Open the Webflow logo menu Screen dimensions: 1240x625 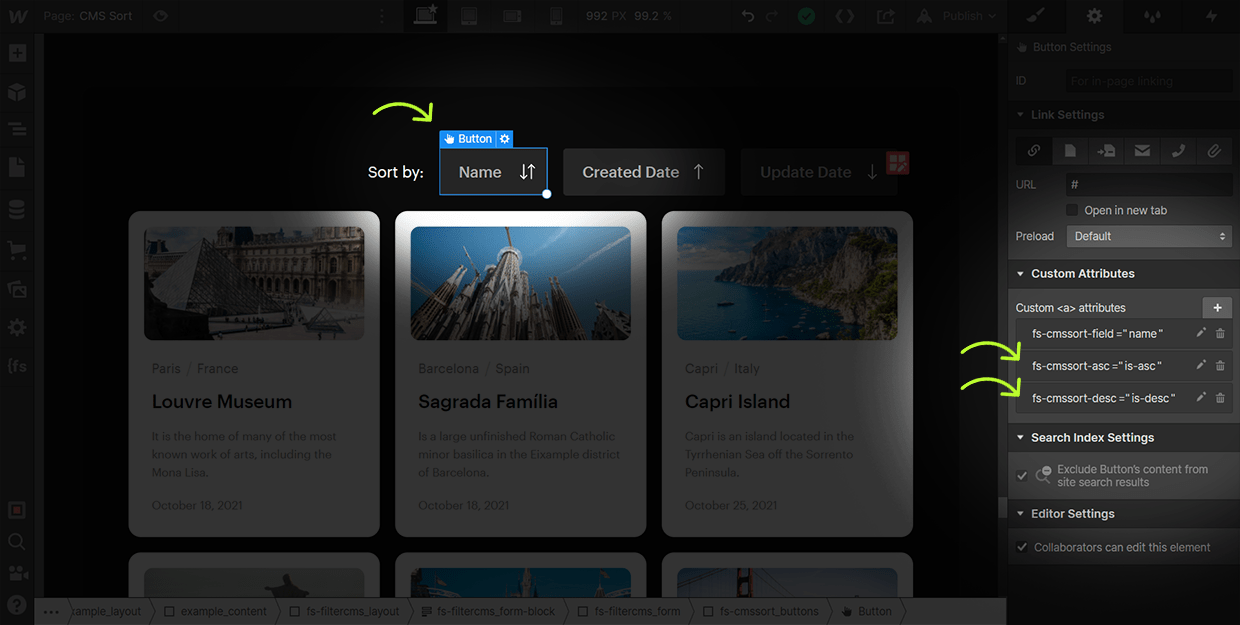point(18,16)
